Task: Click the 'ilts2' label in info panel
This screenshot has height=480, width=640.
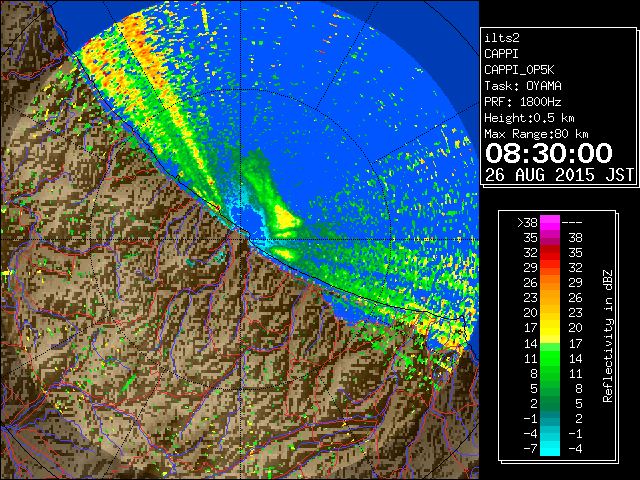Action: pos(502,38)
